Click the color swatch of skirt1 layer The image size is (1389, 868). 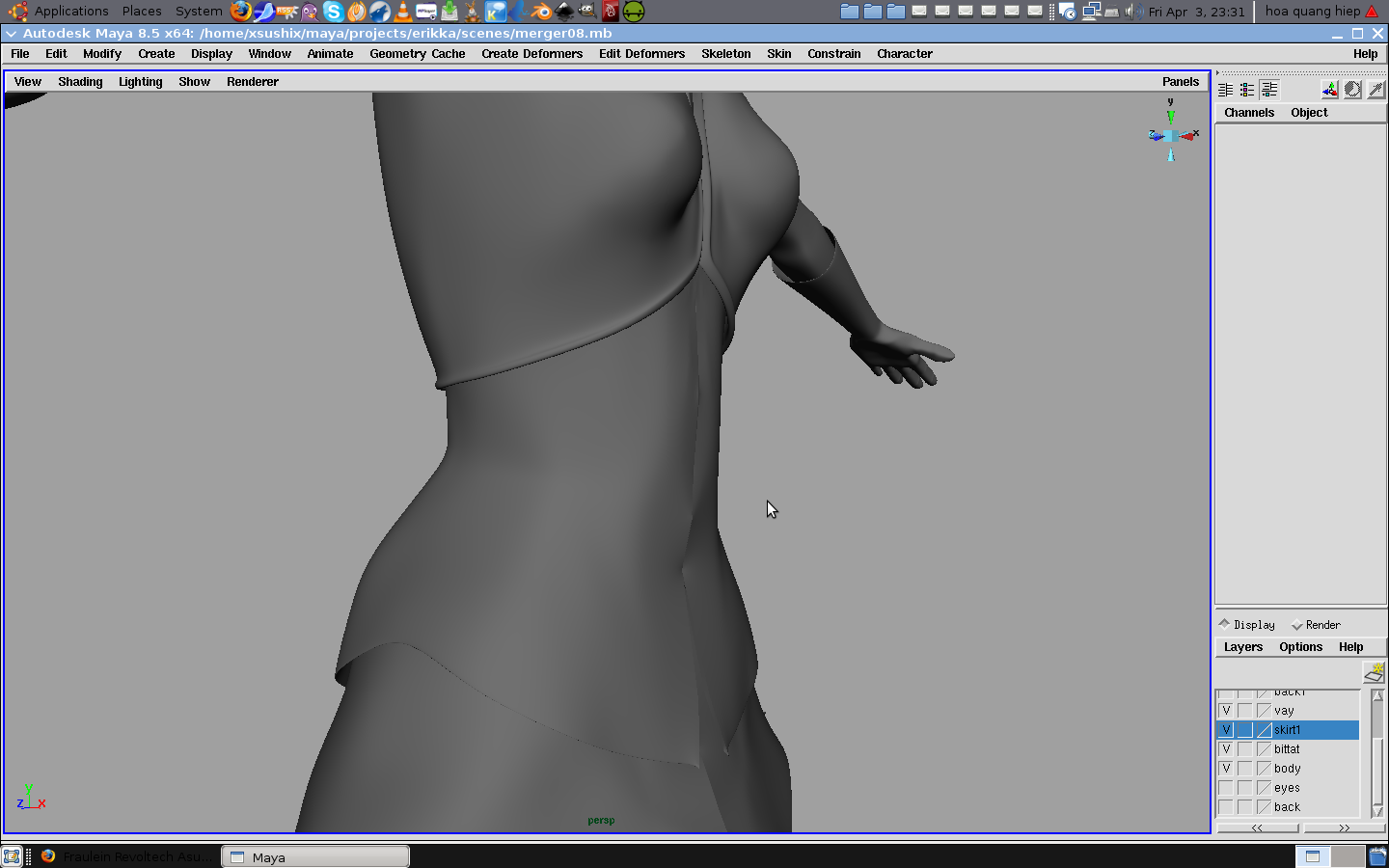click(1265, 730)
